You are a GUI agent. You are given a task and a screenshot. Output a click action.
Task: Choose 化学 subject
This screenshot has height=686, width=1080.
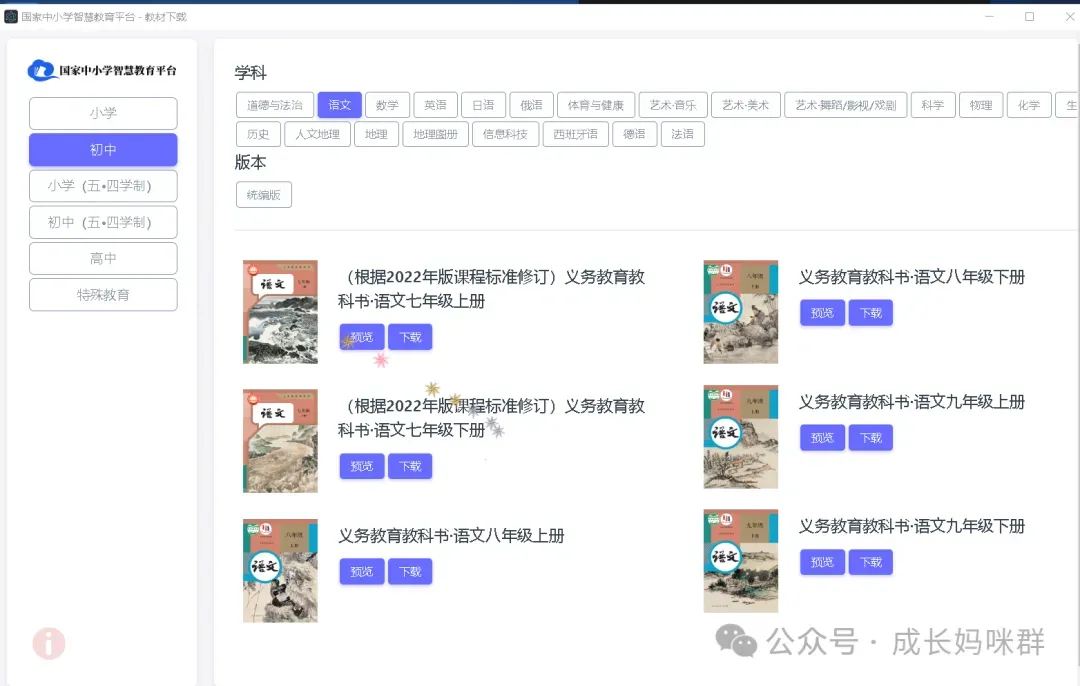(x=1029, y=105)
